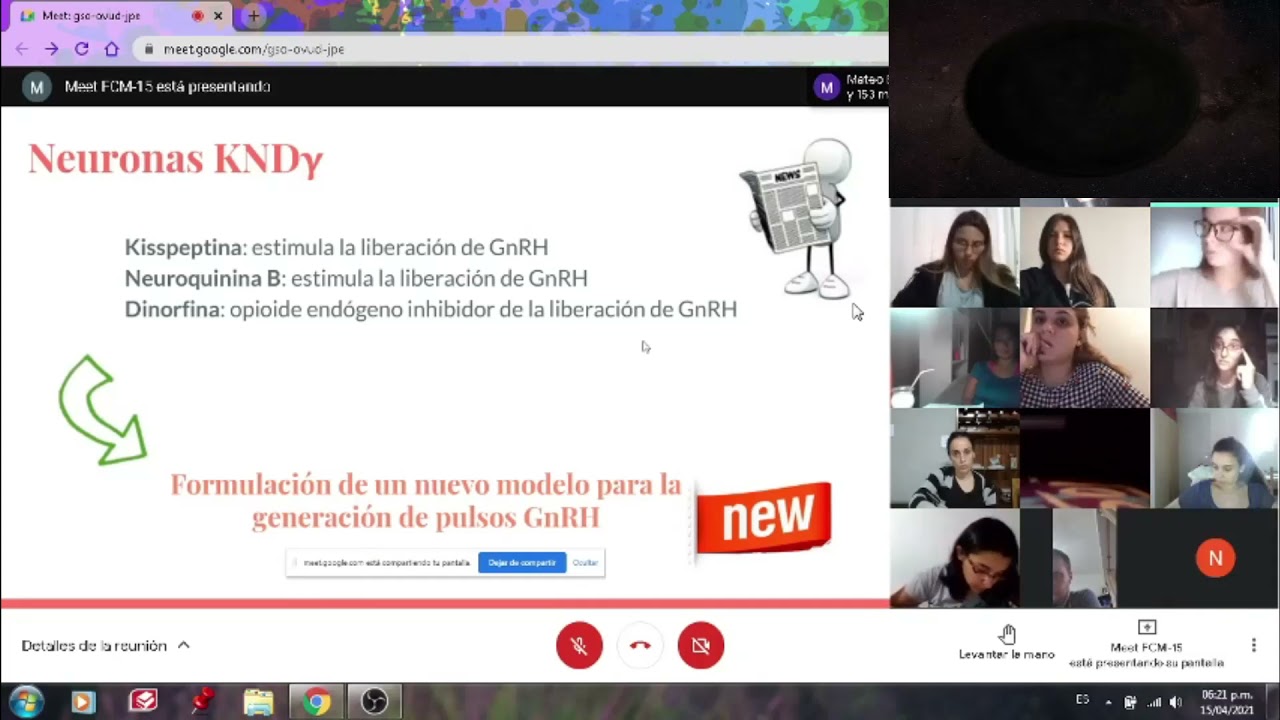Open the Windows Start menu
This screenshot has width=1280, height=720.
[26, 702]
